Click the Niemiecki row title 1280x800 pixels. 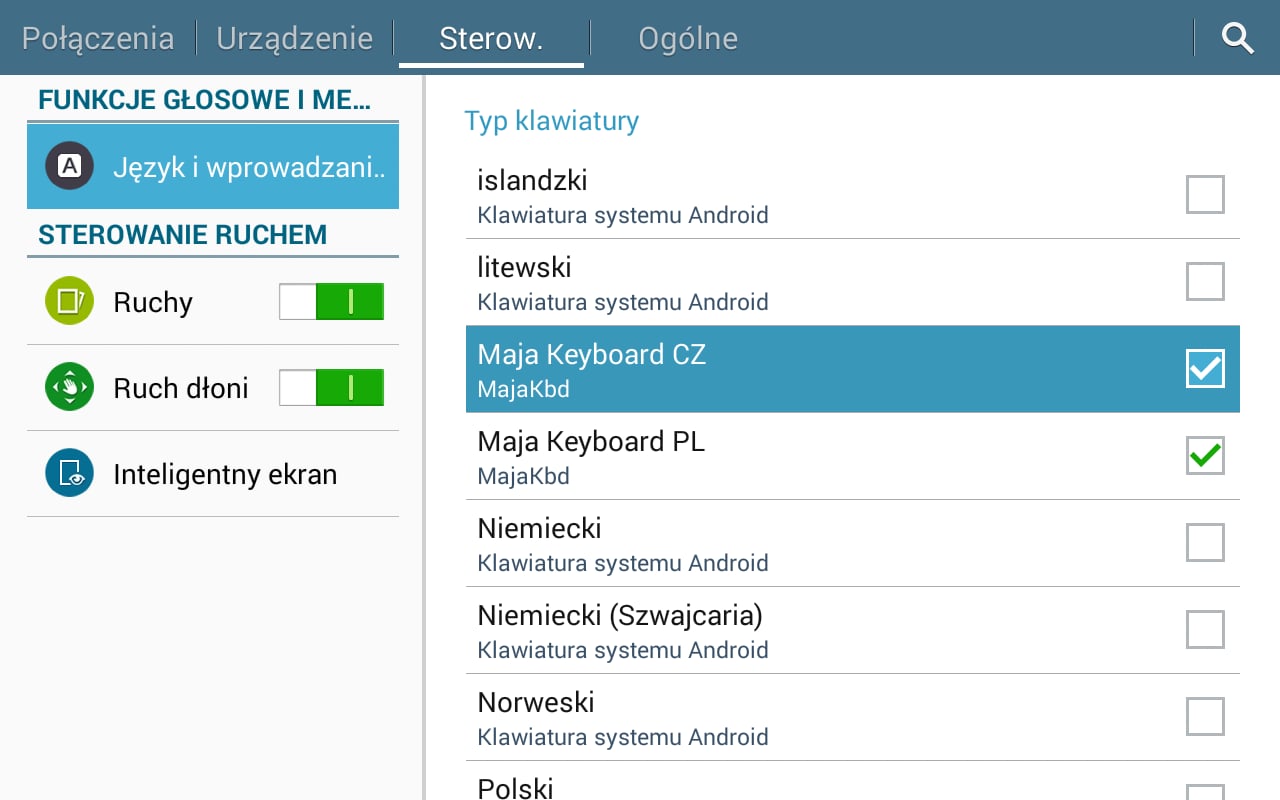pos(539,528)
